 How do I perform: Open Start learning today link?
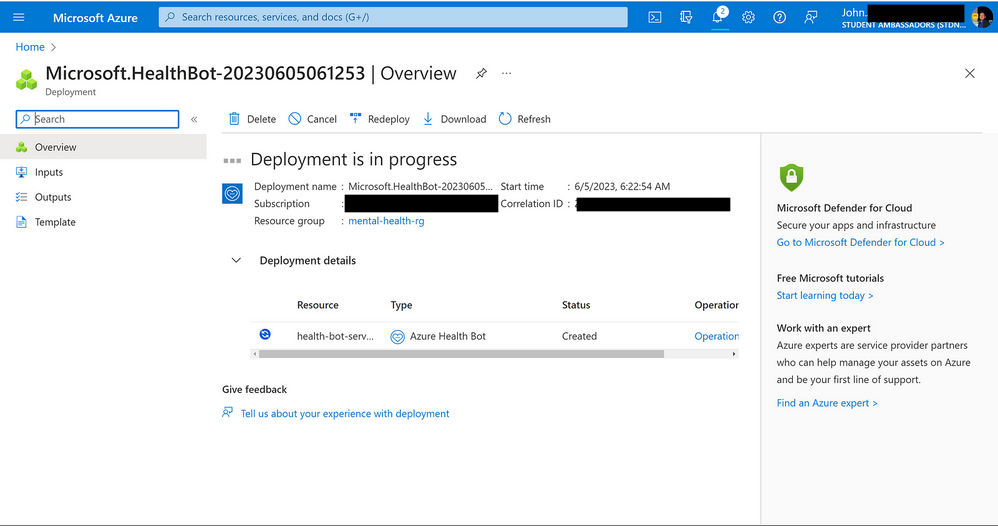[x=825, y=295]
